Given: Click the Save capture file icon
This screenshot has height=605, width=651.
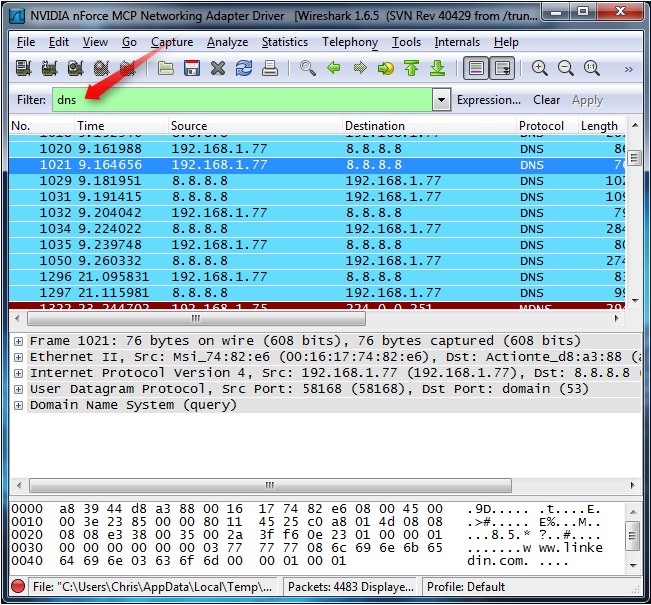Looking at the screenshot, I should 192,69.
